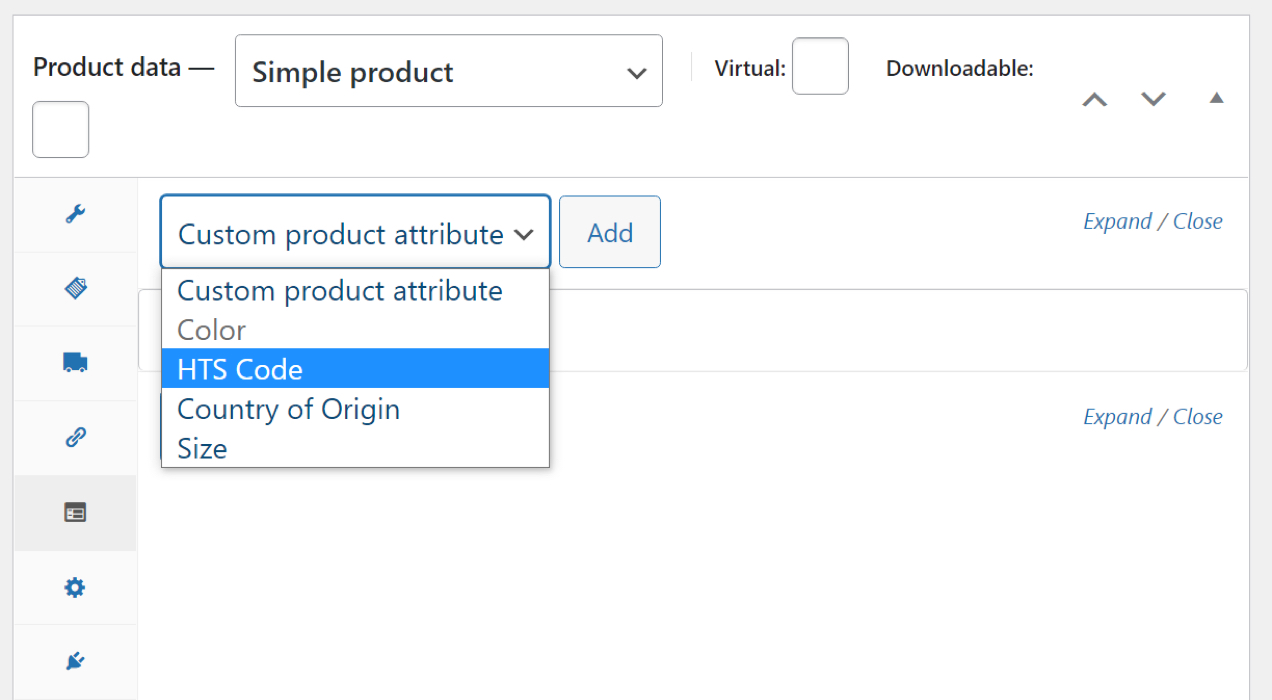Enable the Virtual checkbox
This screenshot has width=1272, height=700.
(x=820, y=66)
